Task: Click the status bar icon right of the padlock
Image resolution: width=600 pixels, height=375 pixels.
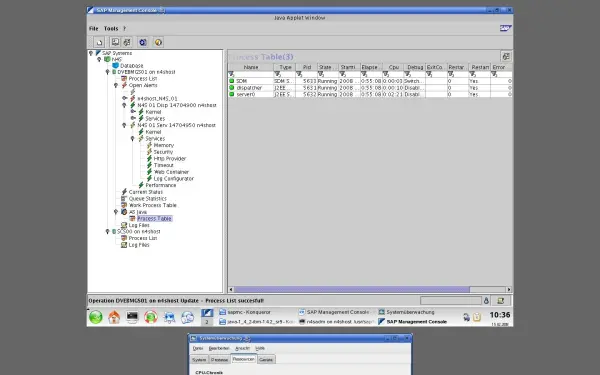Action: (x=501, y=301)
